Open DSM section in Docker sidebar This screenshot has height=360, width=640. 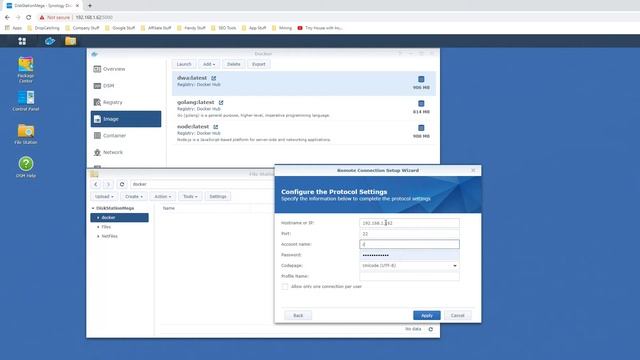tap(126, 86)
